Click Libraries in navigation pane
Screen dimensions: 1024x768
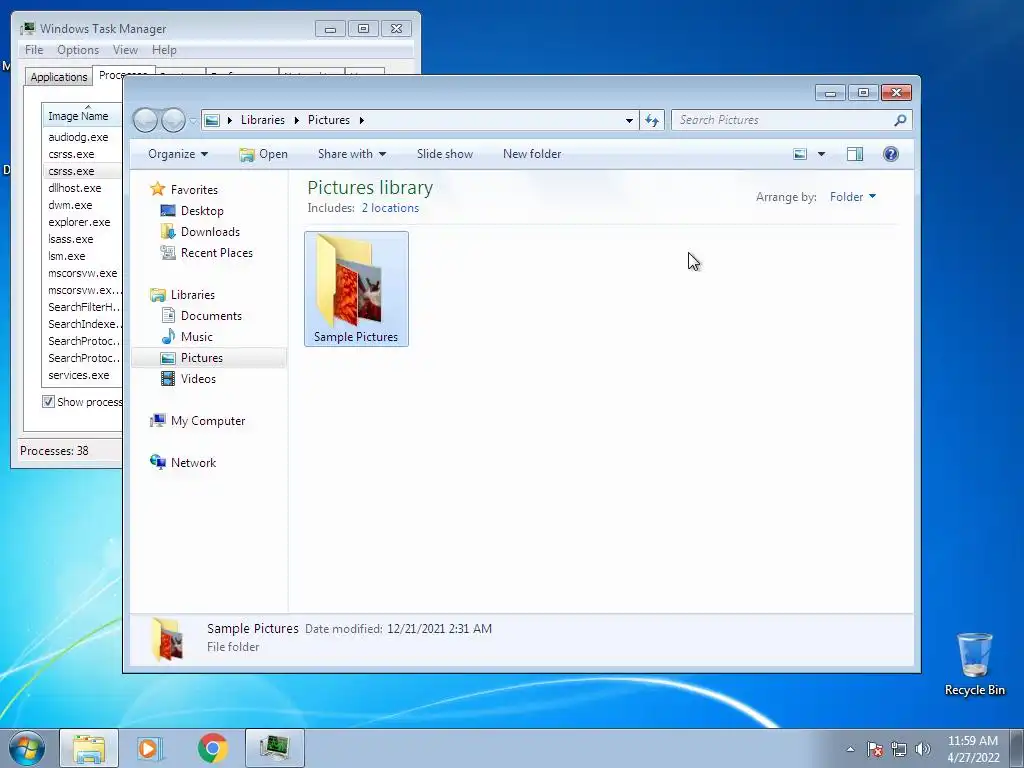tap(192, 295)
